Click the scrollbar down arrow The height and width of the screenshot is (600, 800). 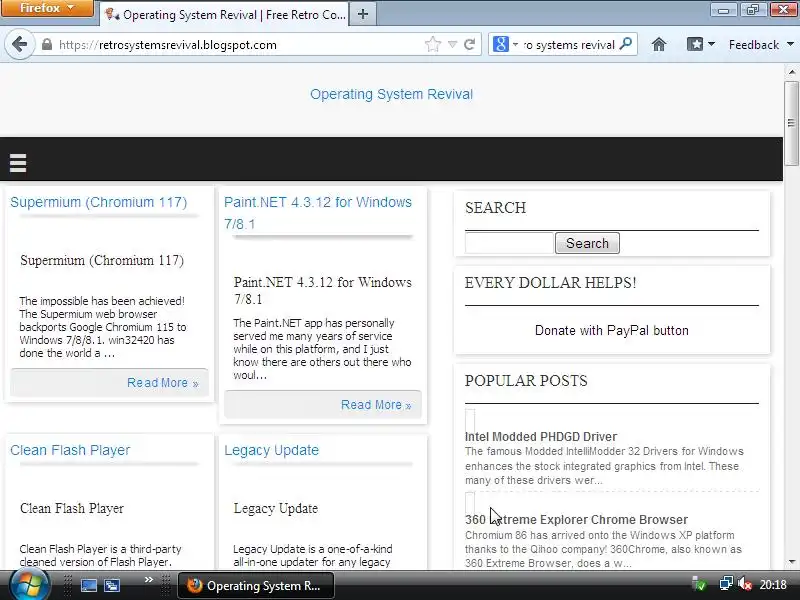click(791, 562)
